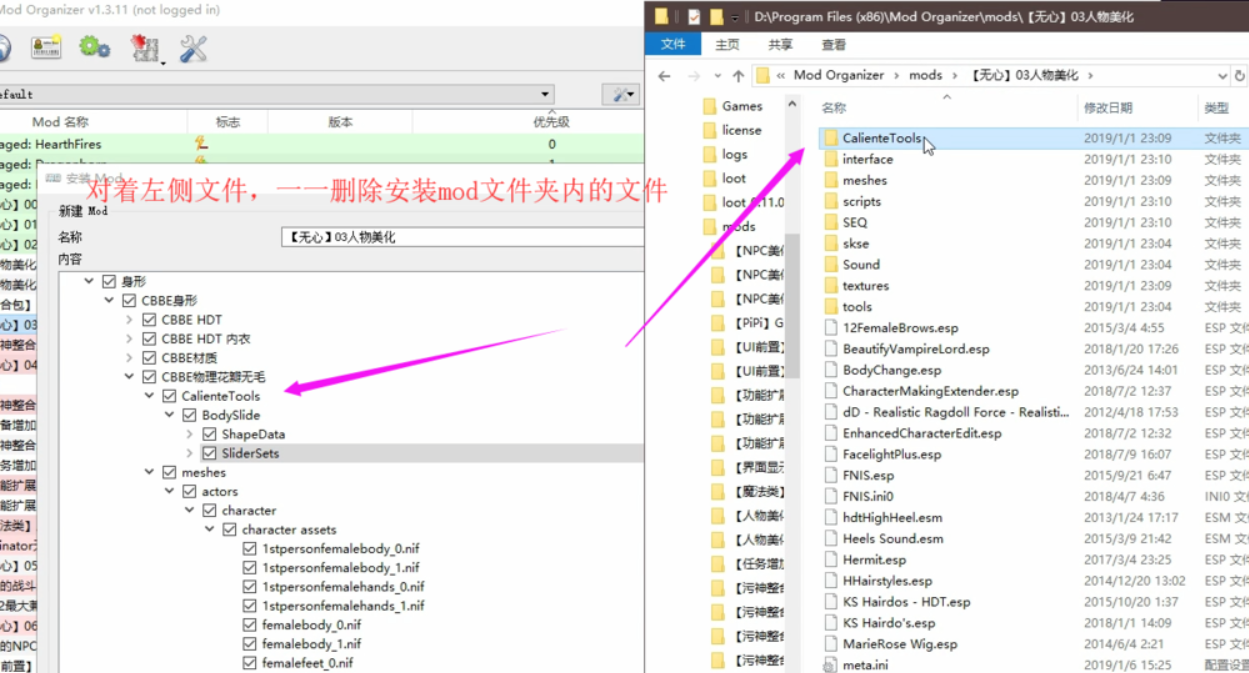Uncheck the CalienteTools checkbox in install tree
This screenshot has height=673, width=1249.
tap(169, 396)
